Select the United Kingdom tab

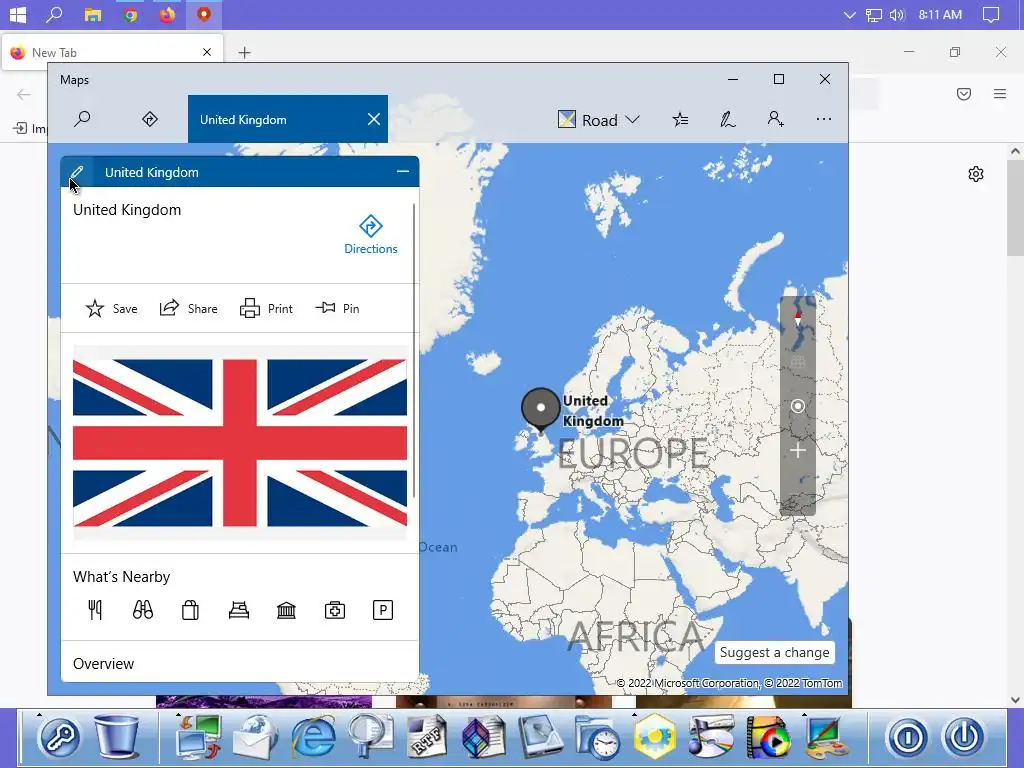(287, 120)
